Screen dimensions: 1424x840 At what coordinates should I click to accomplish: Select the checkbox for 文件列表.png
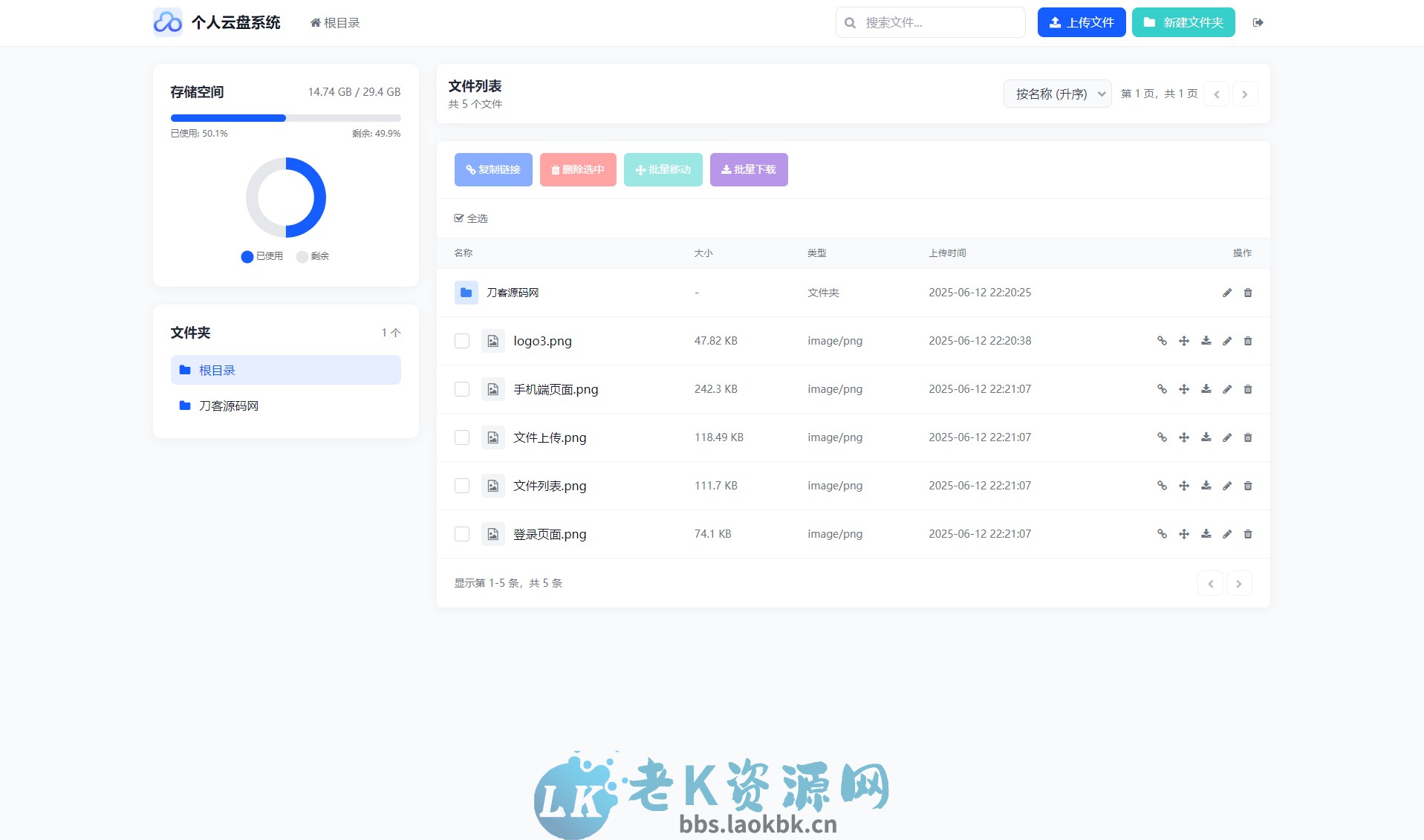click(461, 485)
